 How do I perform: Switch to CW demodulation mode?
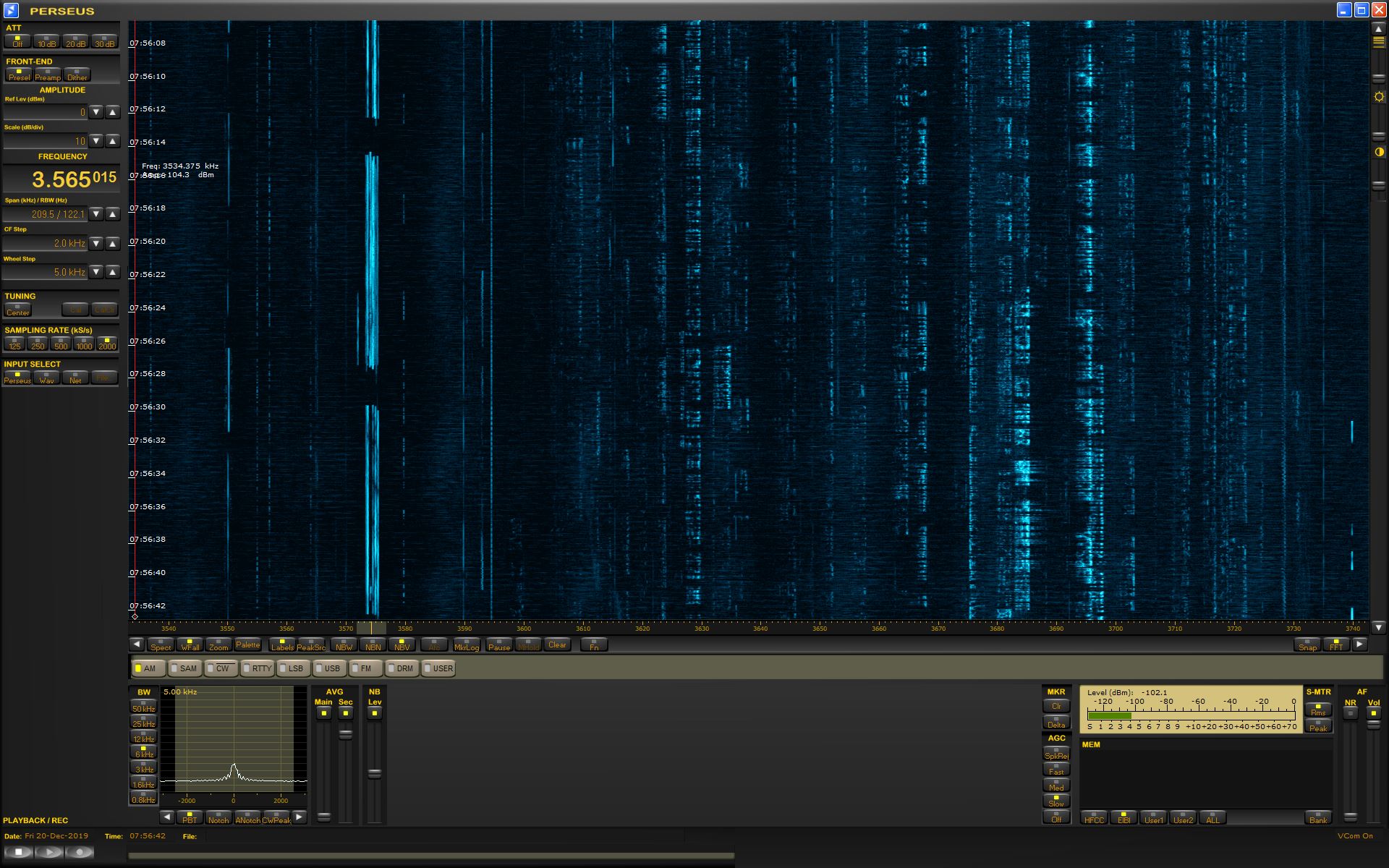point(220,668)
